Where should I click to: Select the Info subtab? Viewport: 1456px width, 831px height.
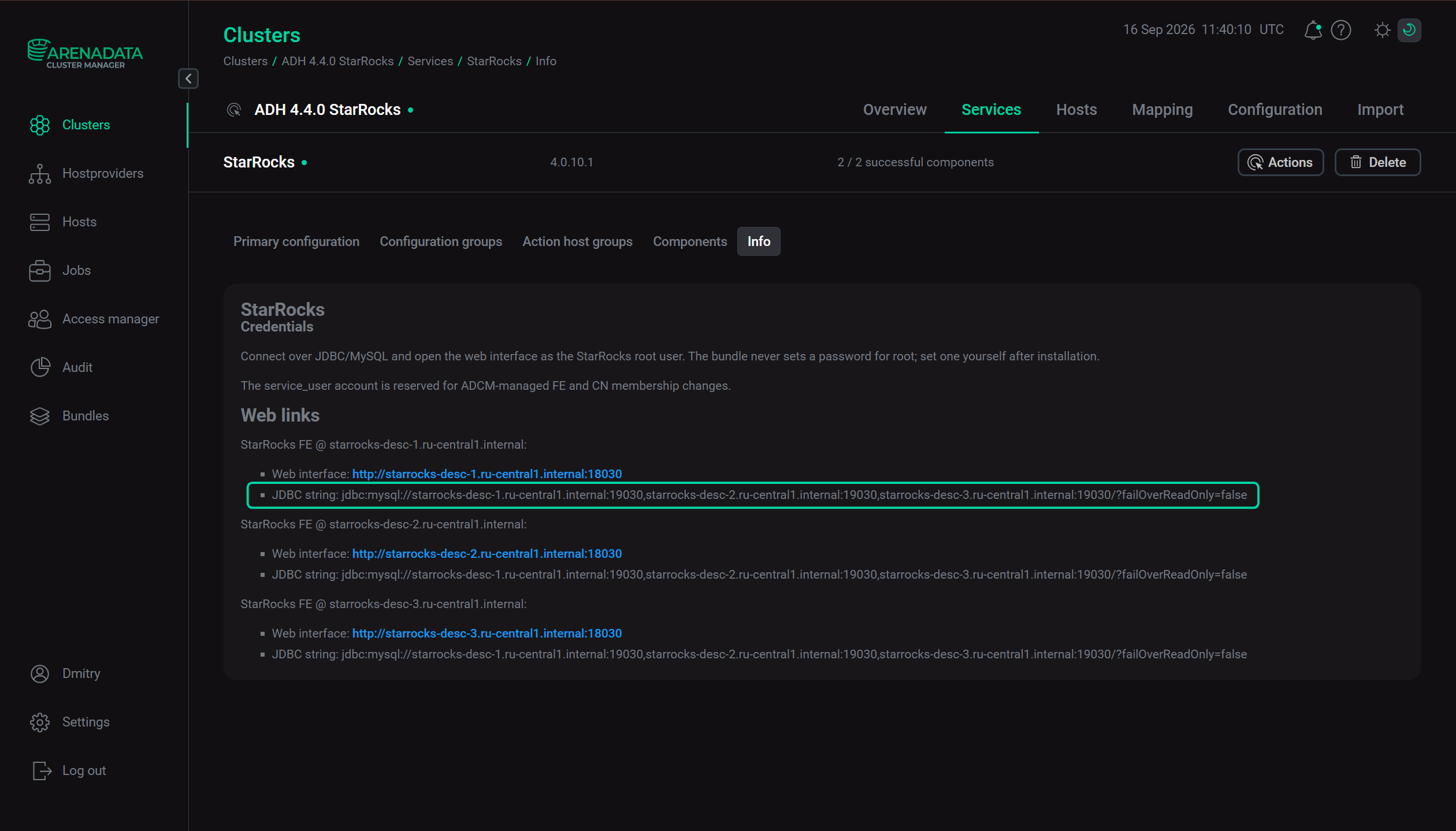tap(759, 241)
